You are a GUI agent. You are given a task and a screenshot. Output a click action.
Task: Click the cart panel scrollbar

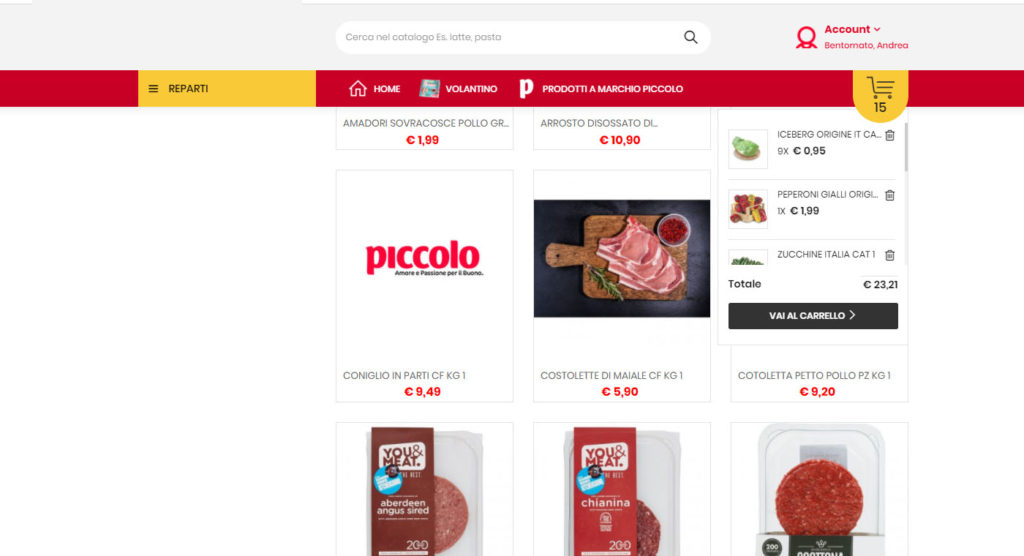click(x=906, y=147)
